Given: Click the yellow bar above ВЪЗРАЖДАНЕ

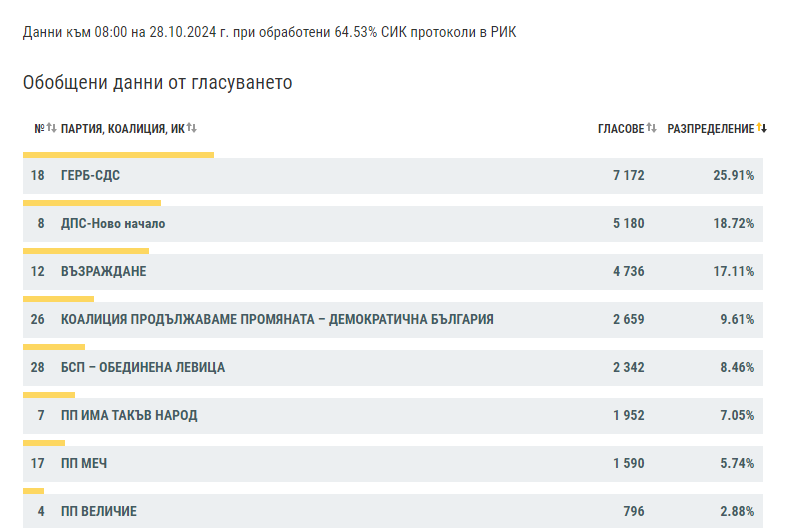Looking at the screenshot, I should [x=86, y=251].
